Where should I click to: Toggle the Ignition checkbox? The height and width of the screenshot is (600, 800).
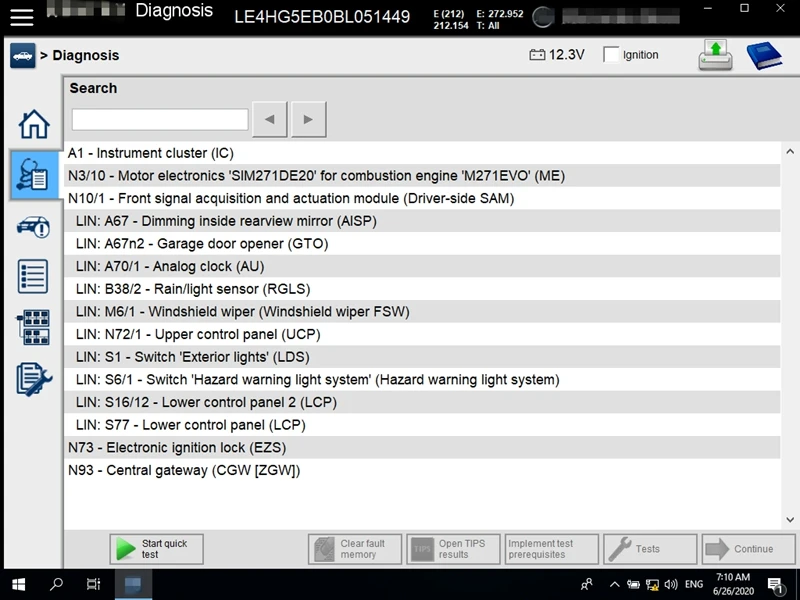611,55
